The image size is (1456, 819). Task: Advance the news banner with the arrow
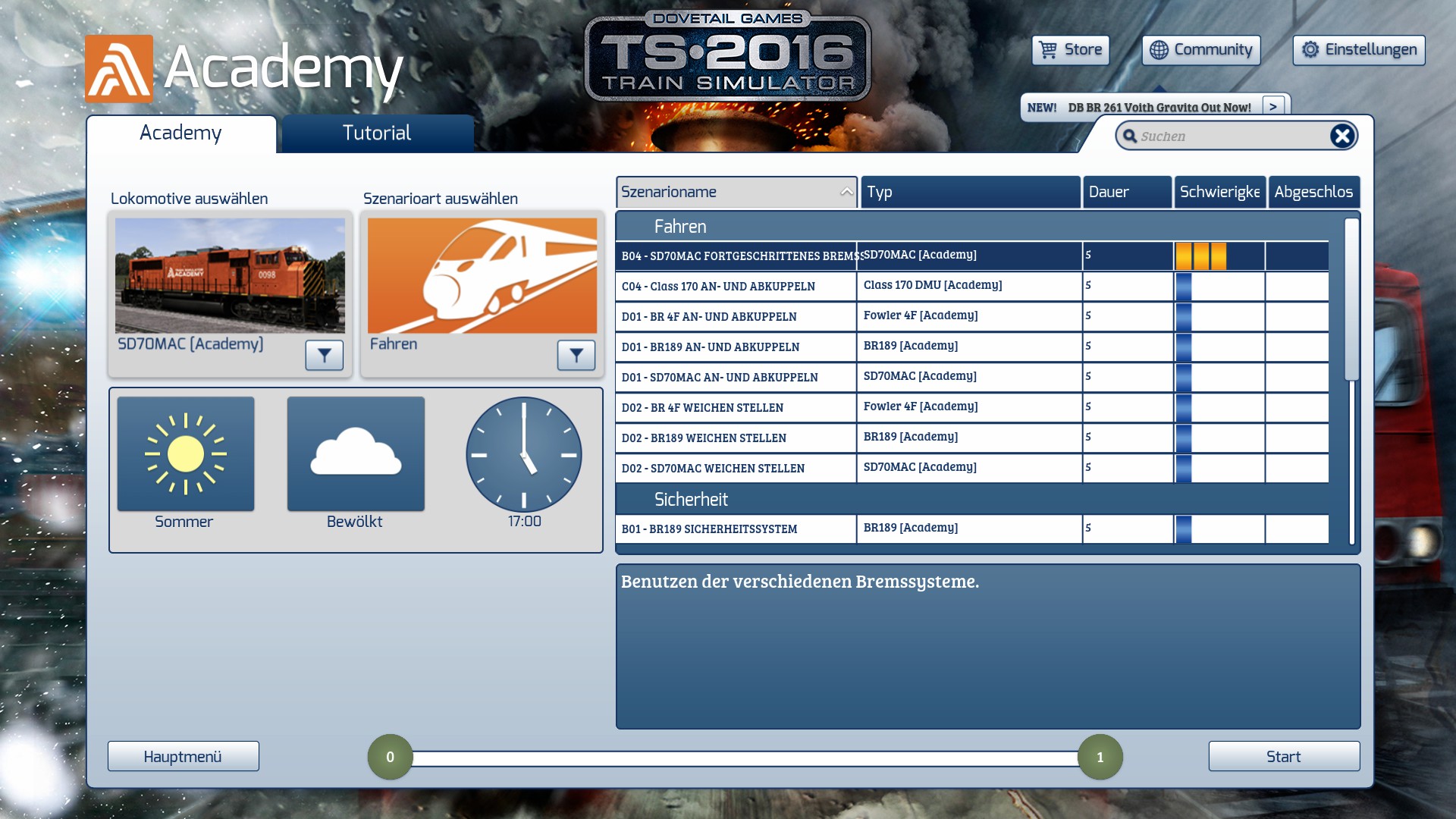coord(1273,107)
